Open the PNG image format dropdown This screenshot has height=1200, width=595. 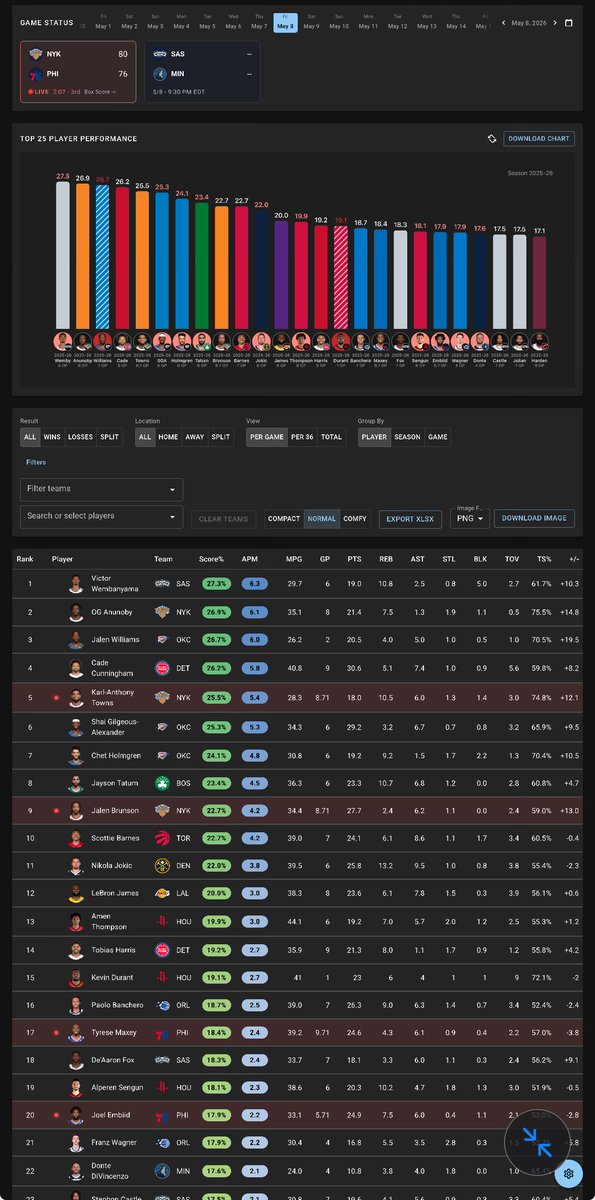pos(469,518)
